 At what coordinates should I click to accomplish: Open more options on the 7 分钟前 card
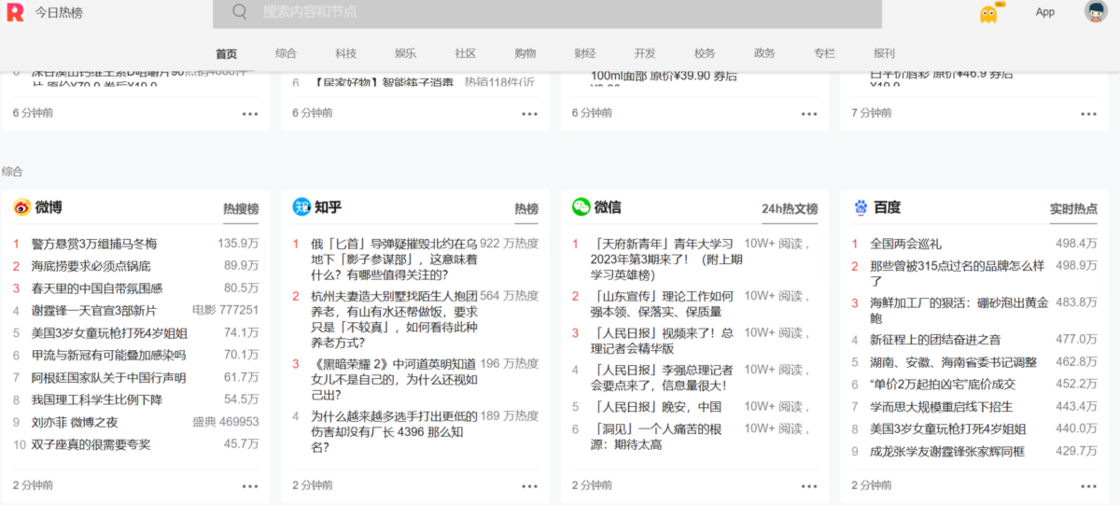click(x=1089, y=114)
